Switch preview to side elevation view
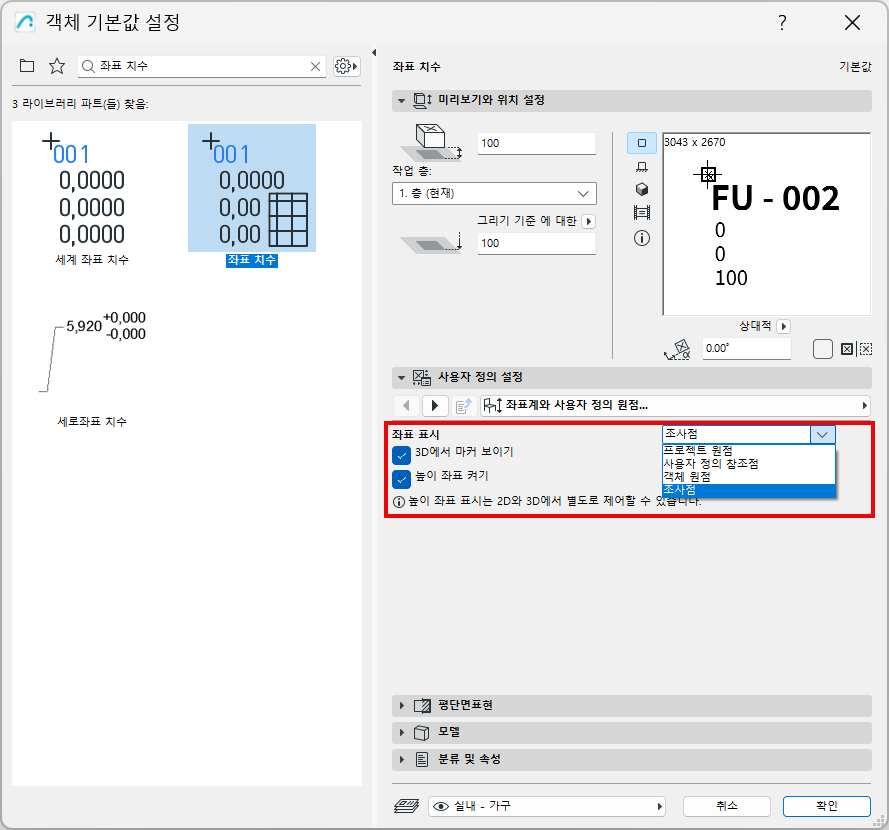889x830 pixels. (x=642, y=167)
